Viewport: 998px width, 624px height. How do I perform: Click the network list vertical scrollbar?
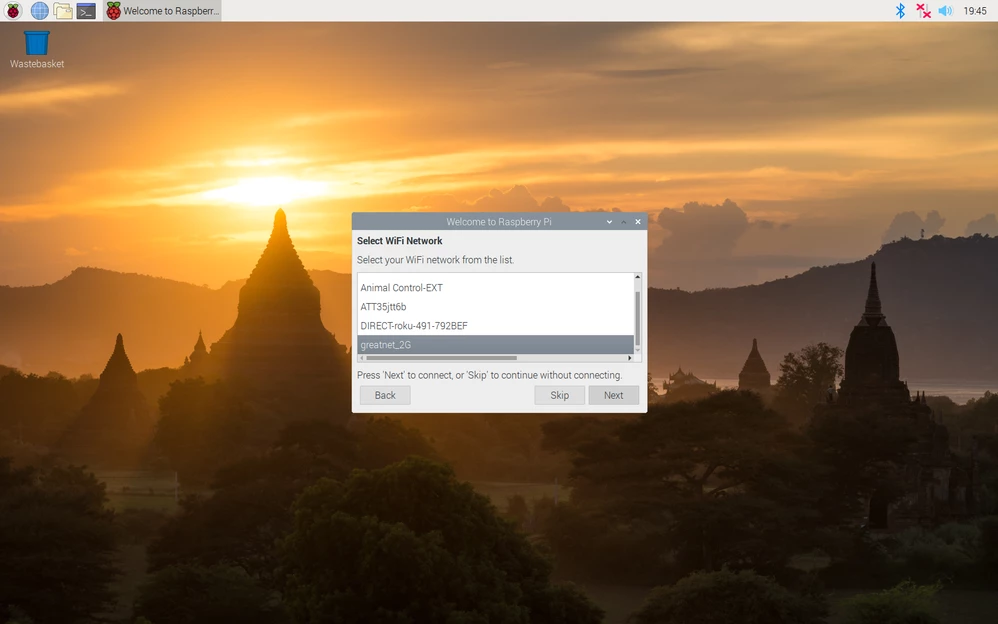pyautogui.click(x=638, y=318)
